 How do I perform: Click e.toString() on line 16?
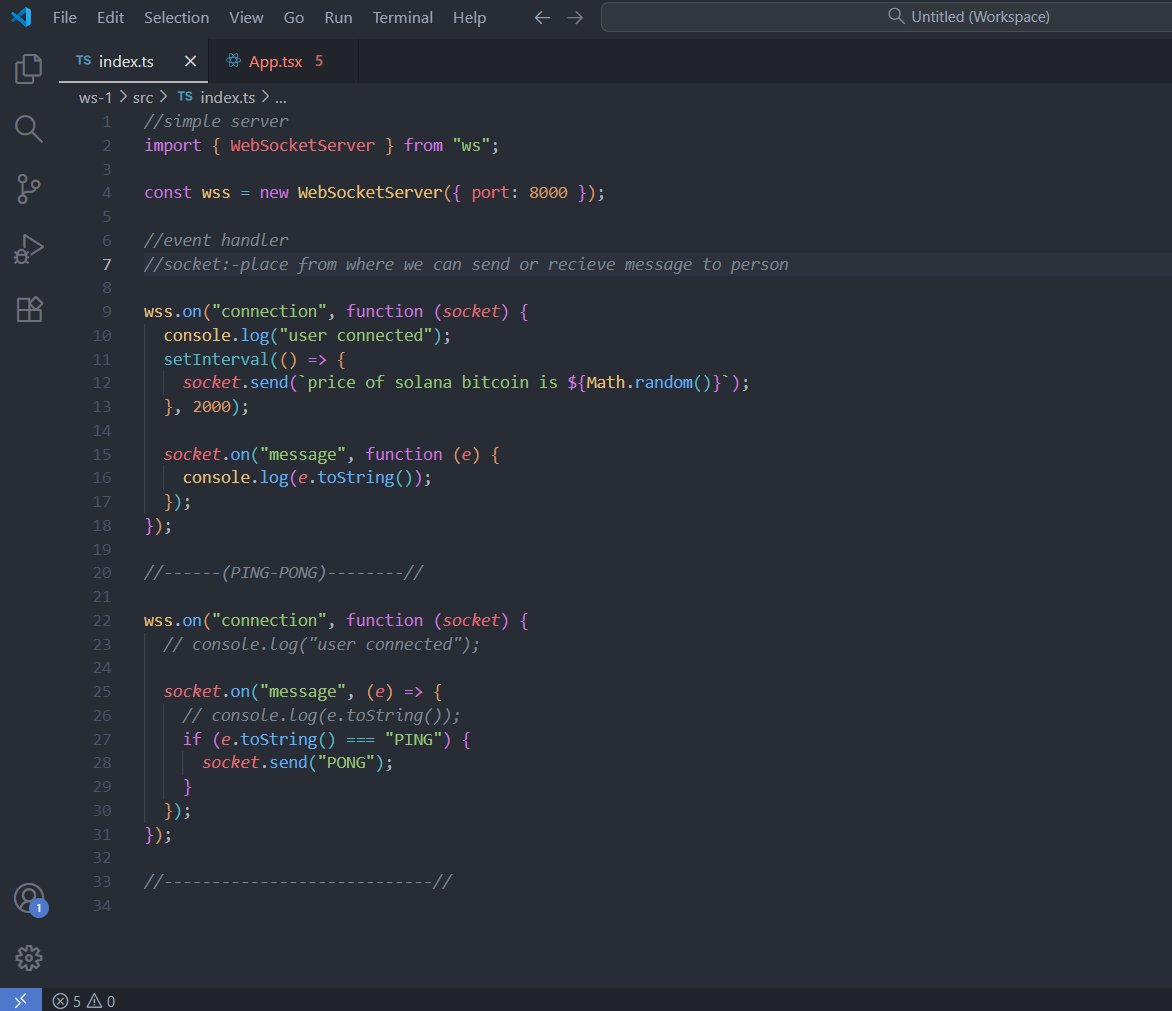355,477
